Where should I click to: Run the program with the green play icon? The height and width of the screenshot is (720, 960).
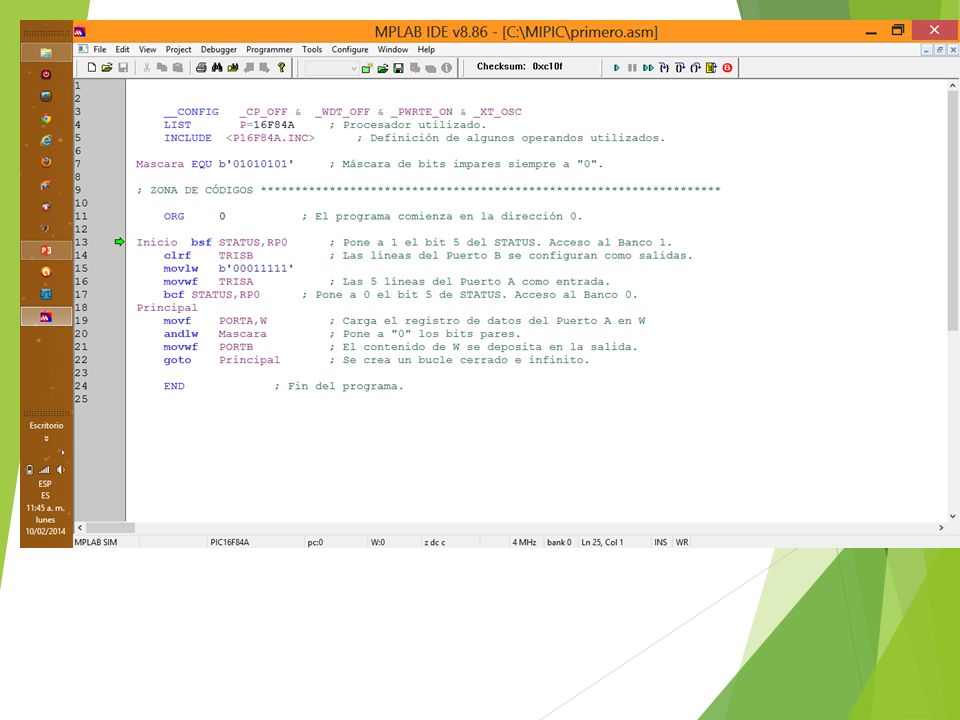point(617,68)
